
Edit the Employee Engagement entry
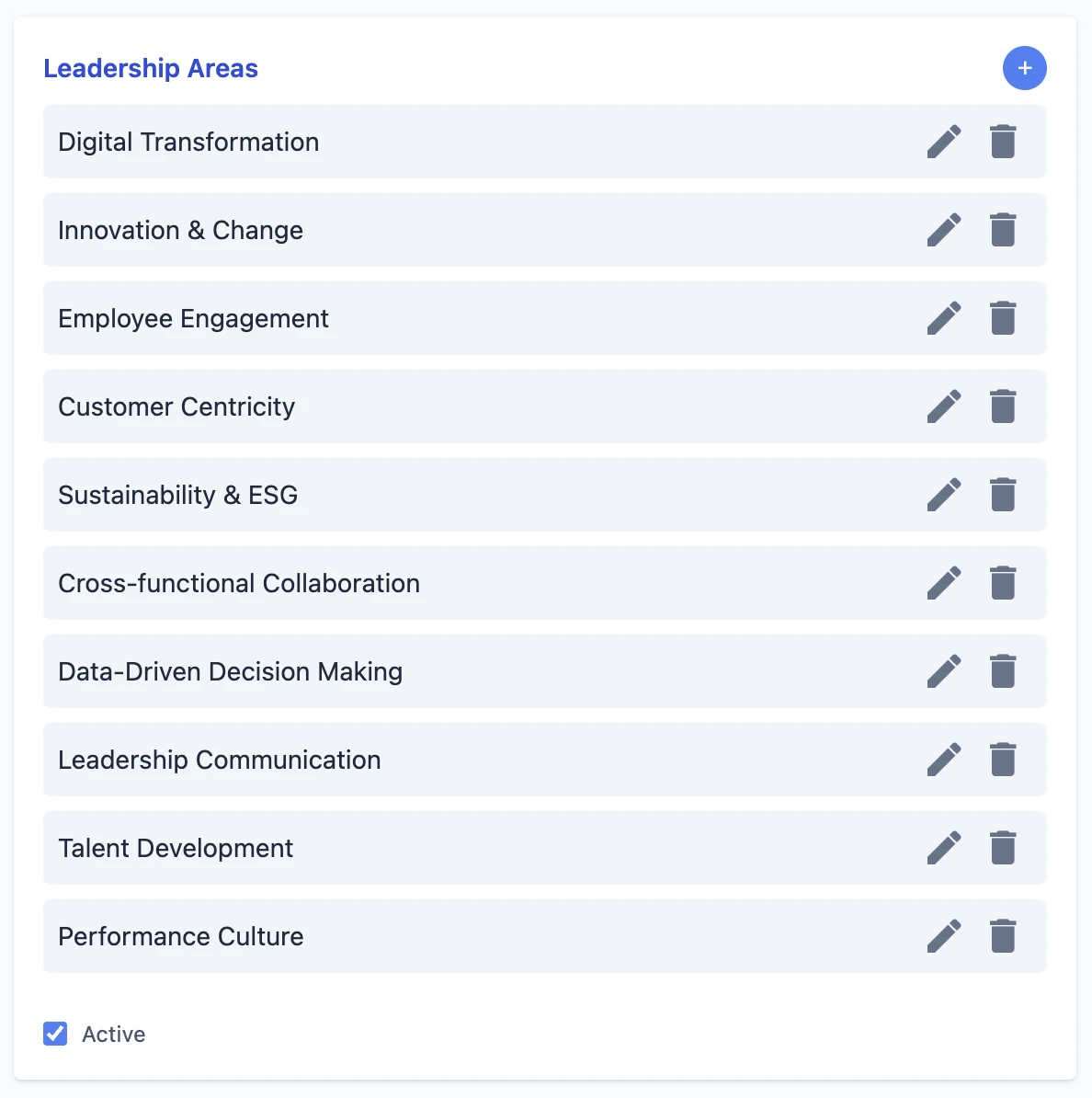click(944, 318)
